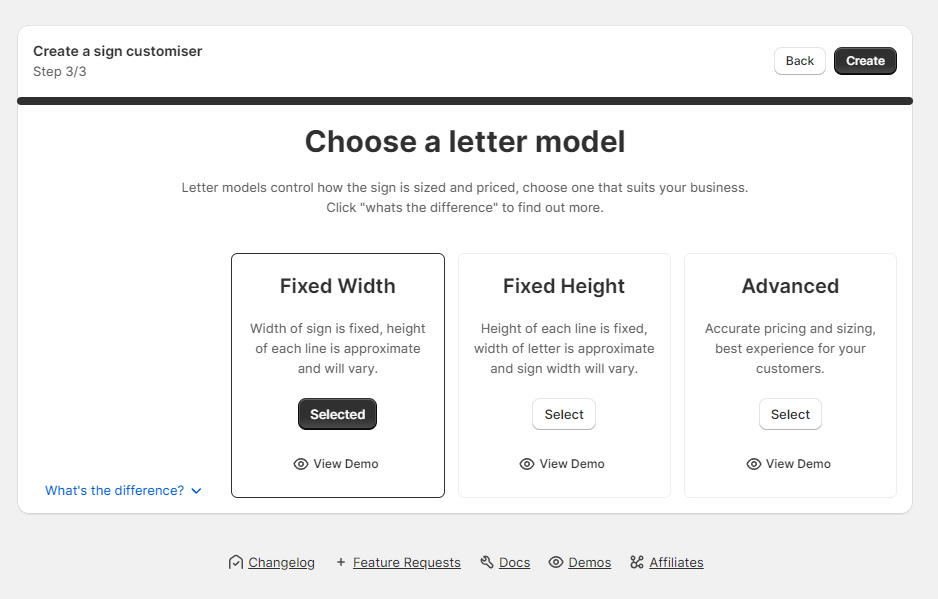This screenshot has width=938, height=599.
Task: Click the step progress bar
Action: [465, 101]
